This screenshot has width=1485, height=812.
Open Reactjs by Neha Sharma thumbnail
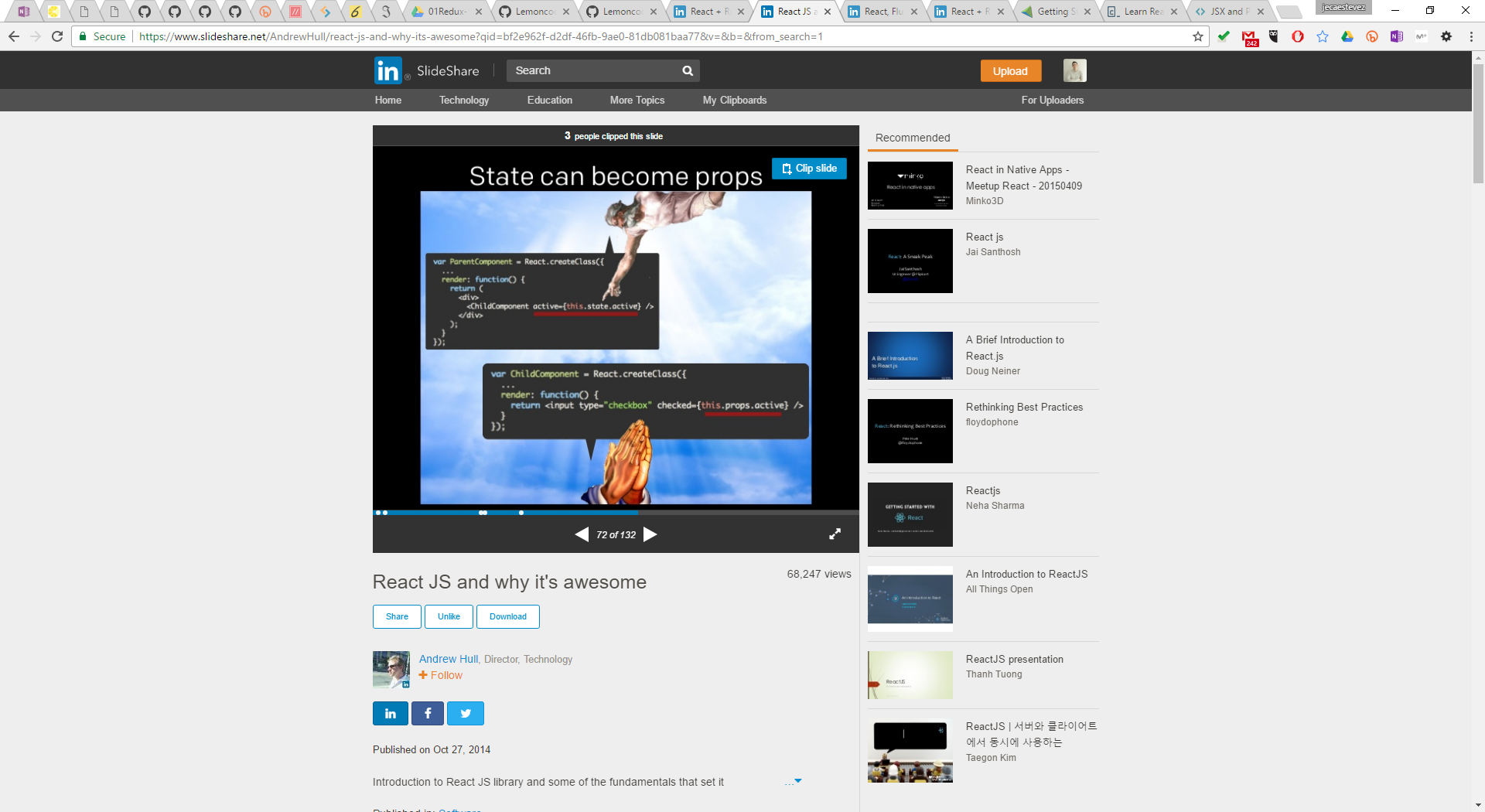click(910, 514)
